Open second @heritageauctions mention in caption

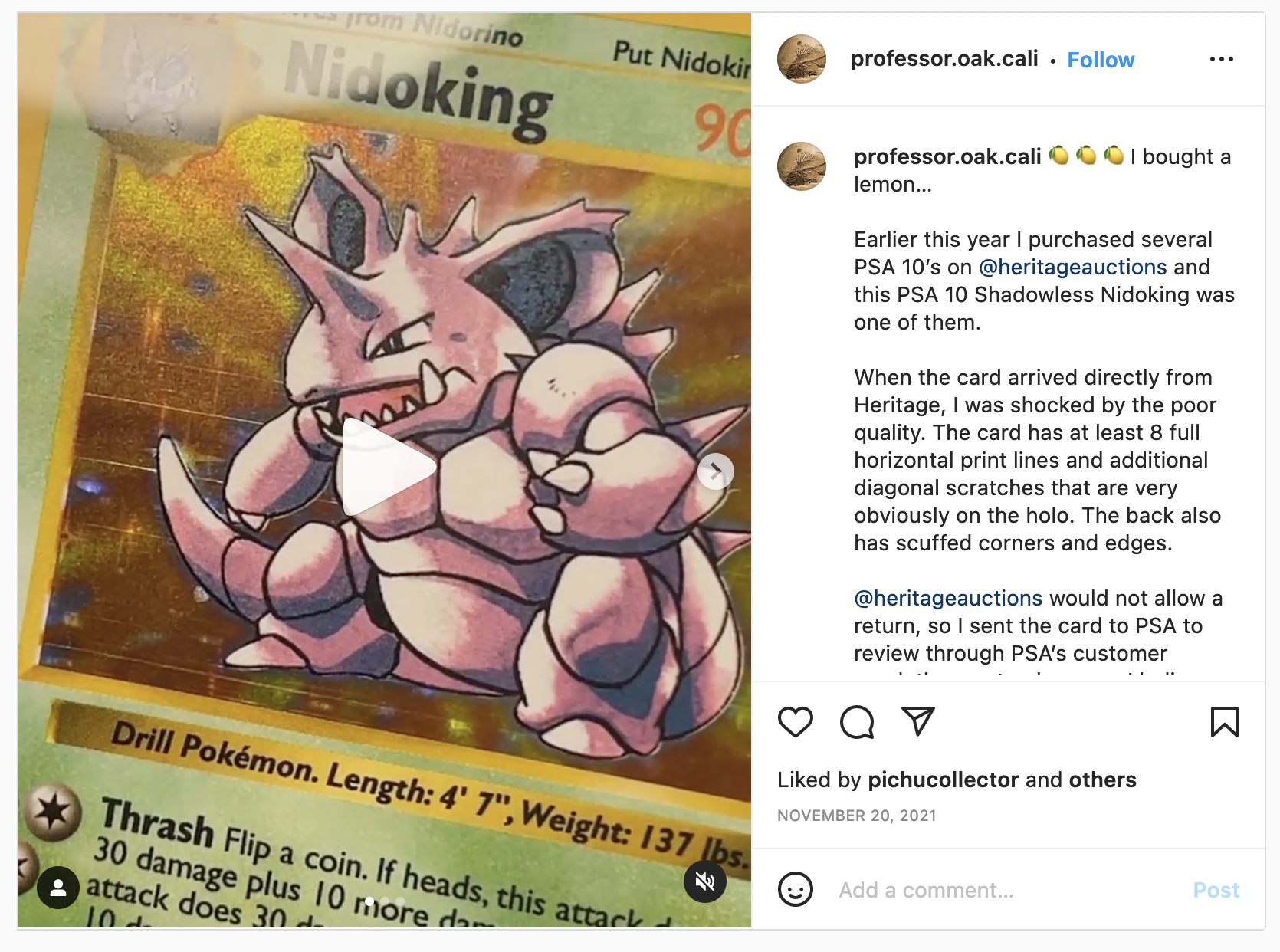(948, 598)
